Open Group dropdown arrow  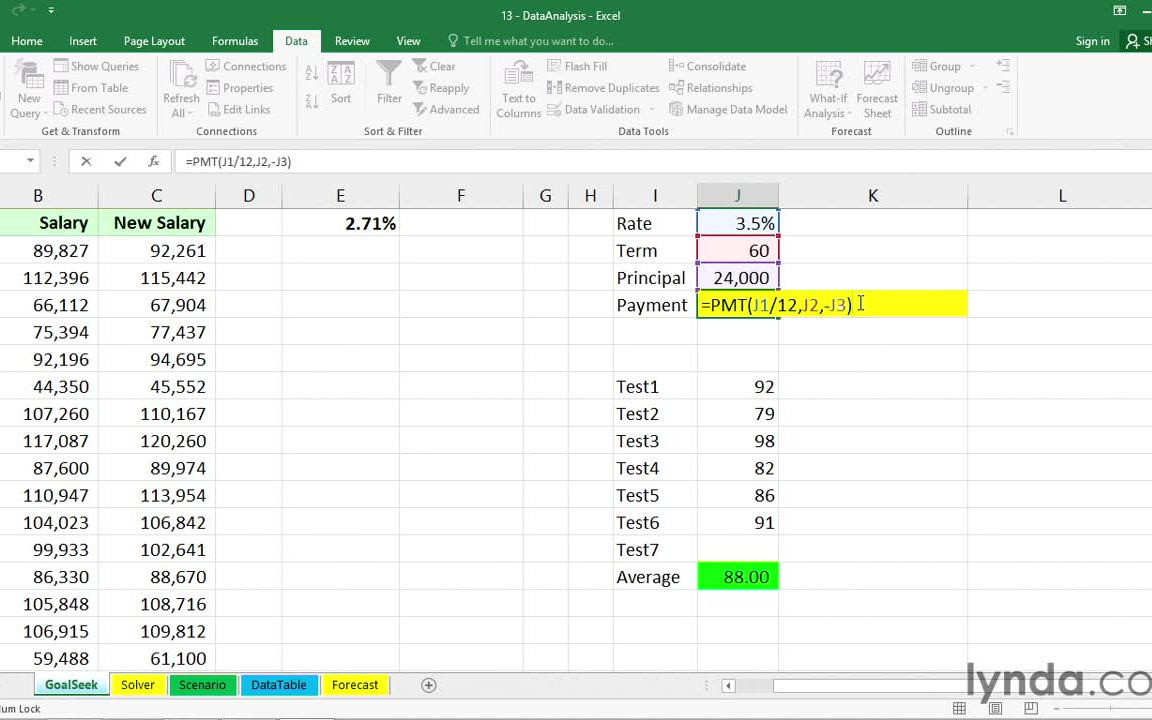coord(972,66)
